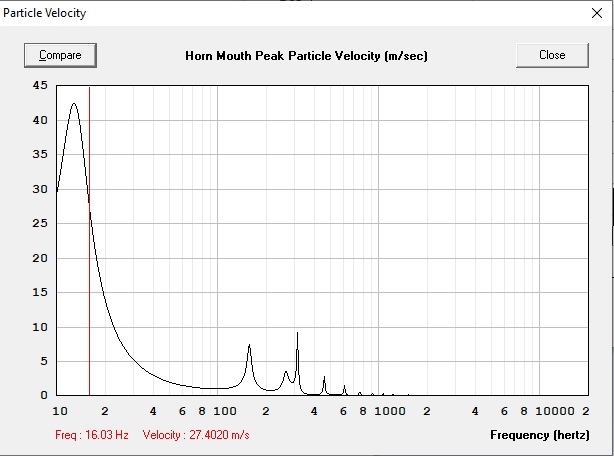This screenshot has width=614, height=456.
Task: Click the 25 value on vertical axis
Action: [40, 223]
